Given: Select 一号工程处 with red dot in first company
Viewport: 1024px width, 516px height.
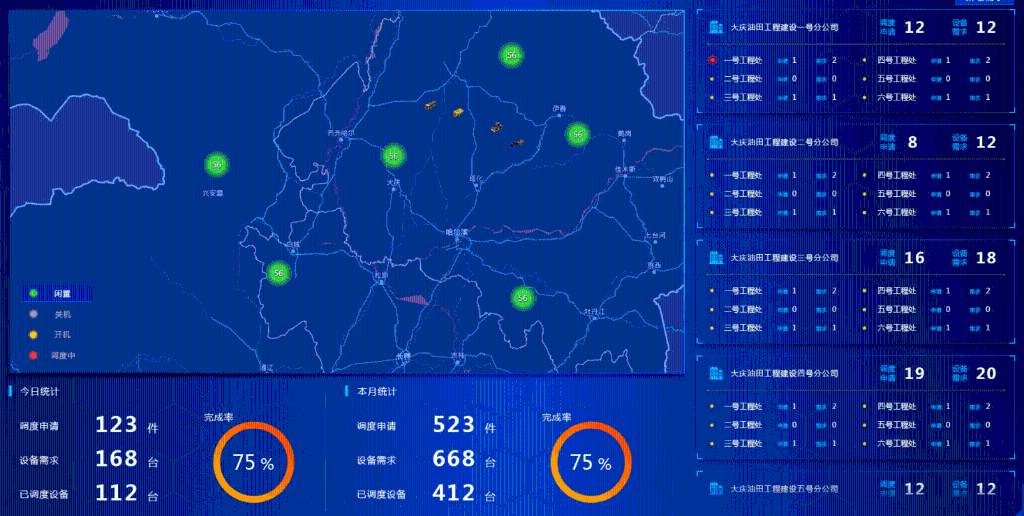Looking at the screenshot, I should click(742, 60).
